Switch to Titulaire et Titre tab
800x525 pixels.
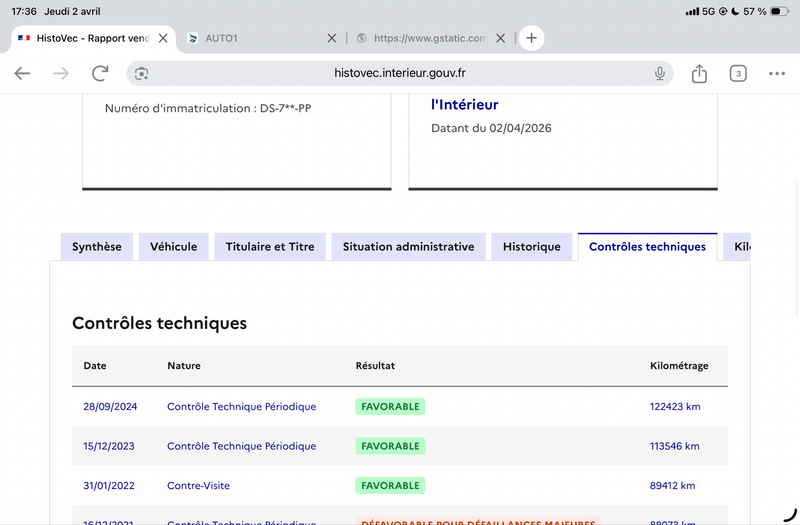(270, 247)
